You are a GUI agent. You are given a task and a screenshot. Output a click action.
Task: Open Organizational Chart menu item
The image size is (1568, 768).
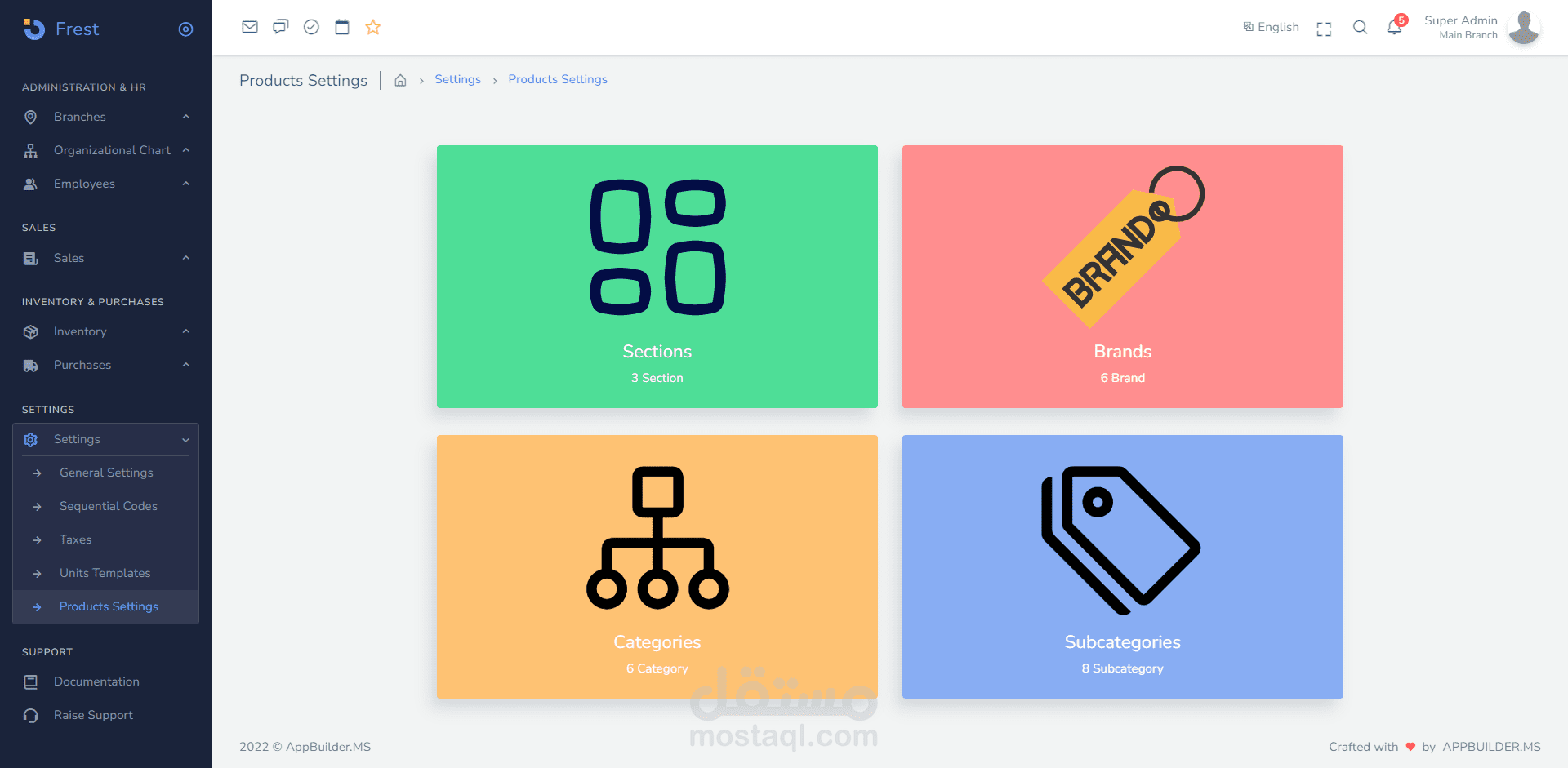click(106, 150)
